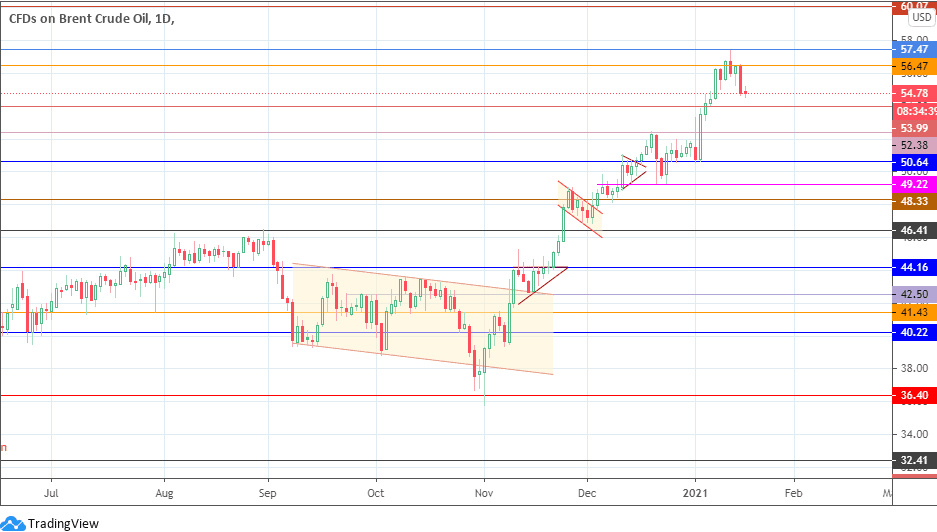Select the large shaded descending channel drawing

422,319
